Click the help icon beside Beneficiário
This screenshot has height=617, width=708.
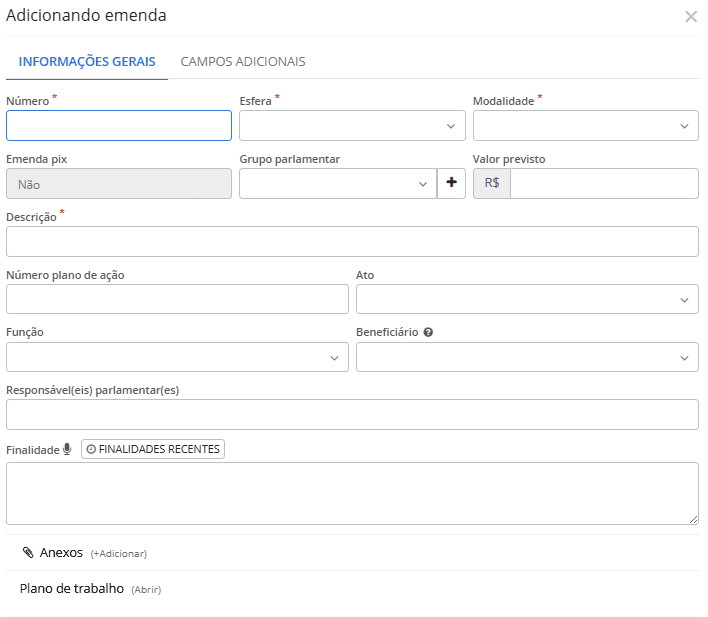click(428, 332)
